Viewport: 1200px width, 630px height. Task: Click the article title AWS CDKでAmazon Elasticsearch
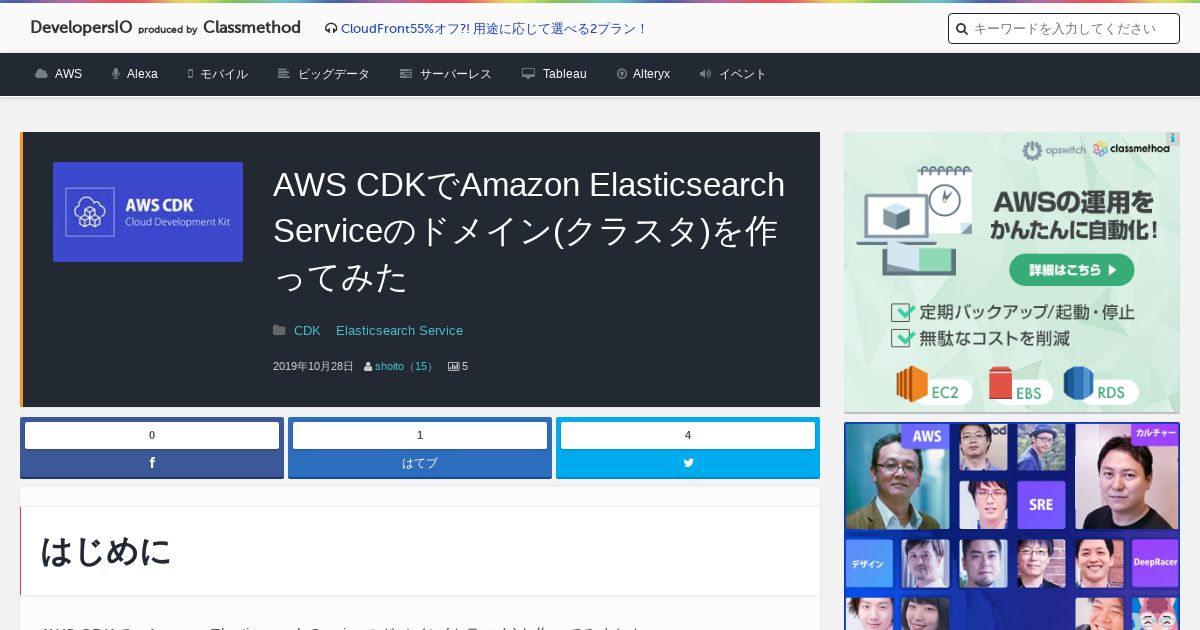click(x=529, y=231)
